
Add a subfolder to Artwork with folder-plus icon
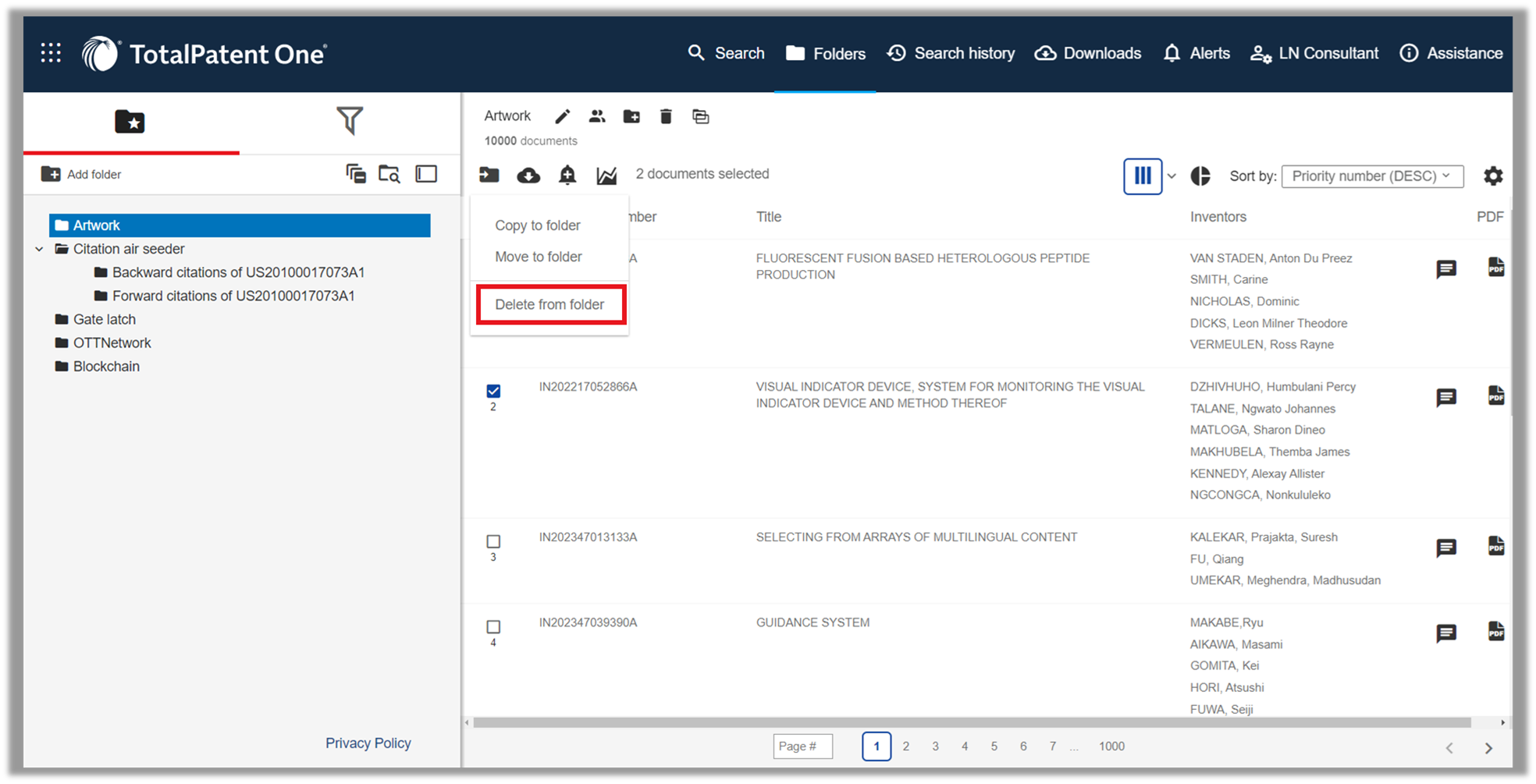click(631, 116)
